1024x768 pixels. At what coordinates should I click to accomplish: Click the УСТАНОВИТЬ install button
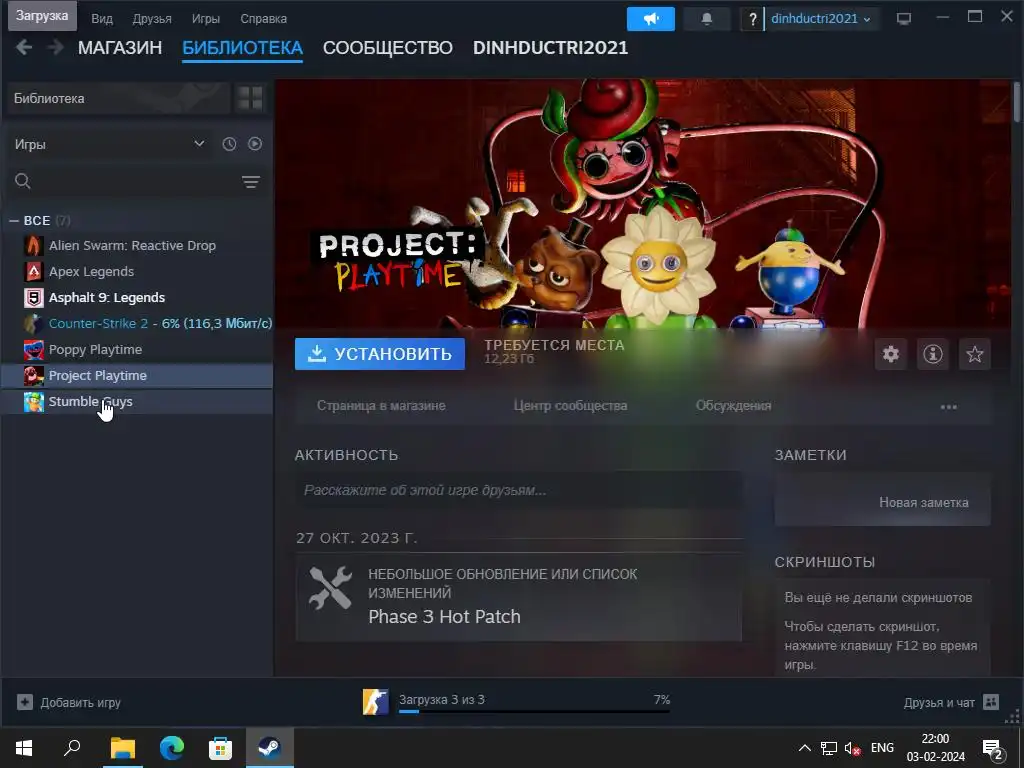[379, 354]
